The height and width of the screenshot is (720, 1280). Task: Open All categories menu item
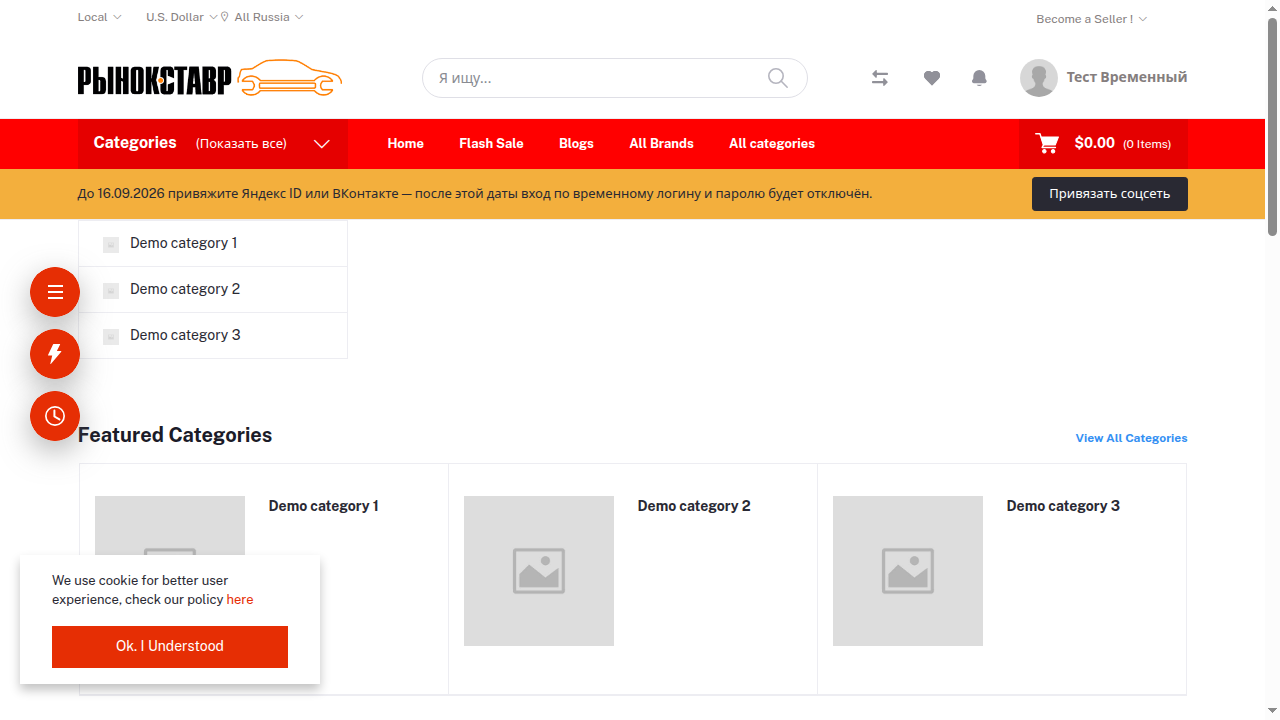pyautogui.click(x=772, y=144)
